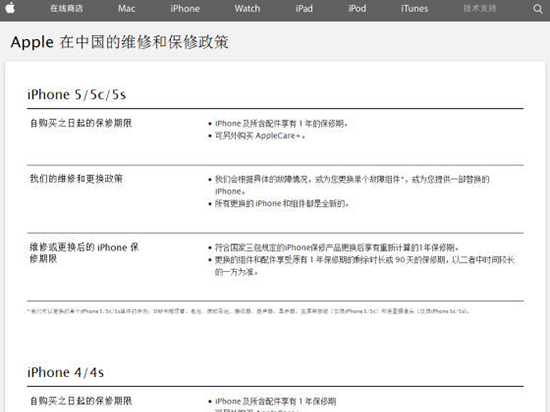The image size is (550, 412).
Task: Select iPhone in the top navigation
Action: click(x=185, y=9)
